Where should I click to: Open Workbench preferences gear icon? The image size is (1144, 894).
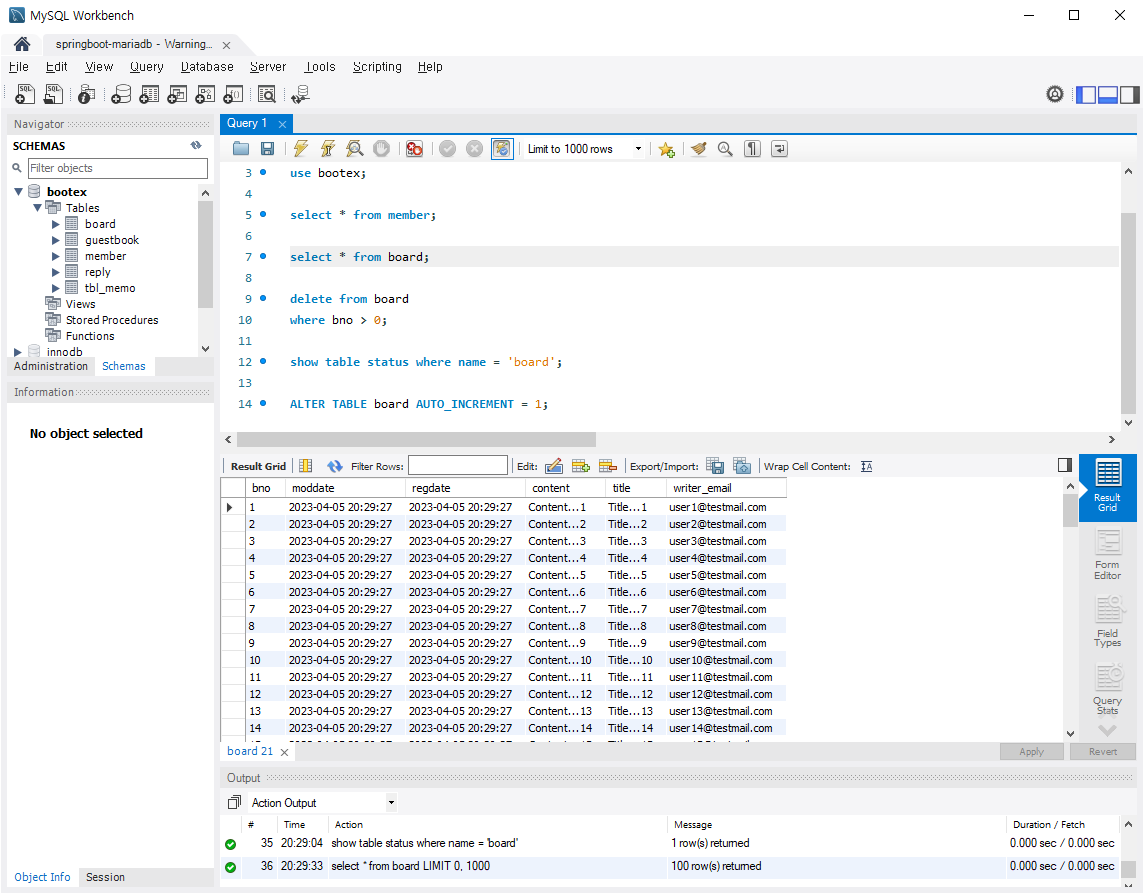(1055, 94)
